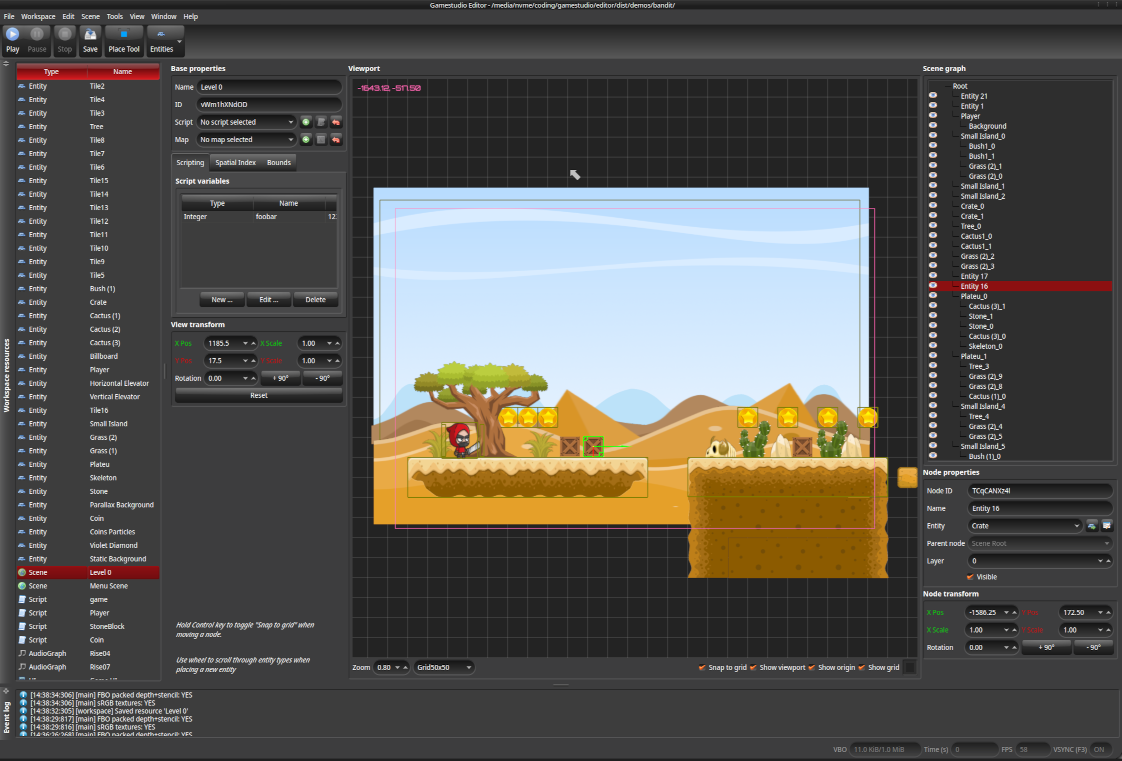Open script editor icon beside the Script dropdown
The width and height of the screenshot is (1122, 761).
click(321, 122)
